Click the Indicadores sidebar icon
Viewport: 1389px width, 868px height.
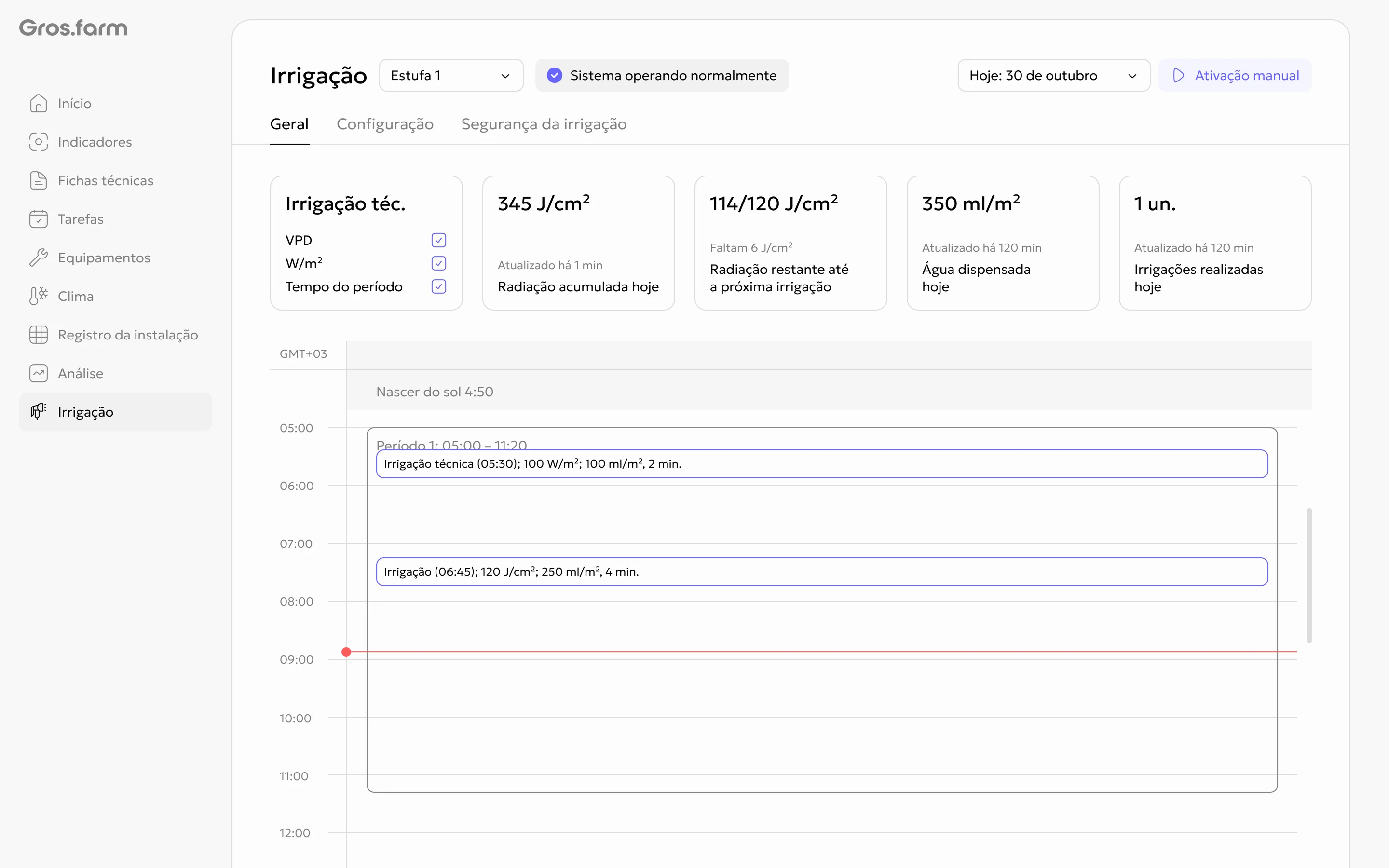[39, 142]
